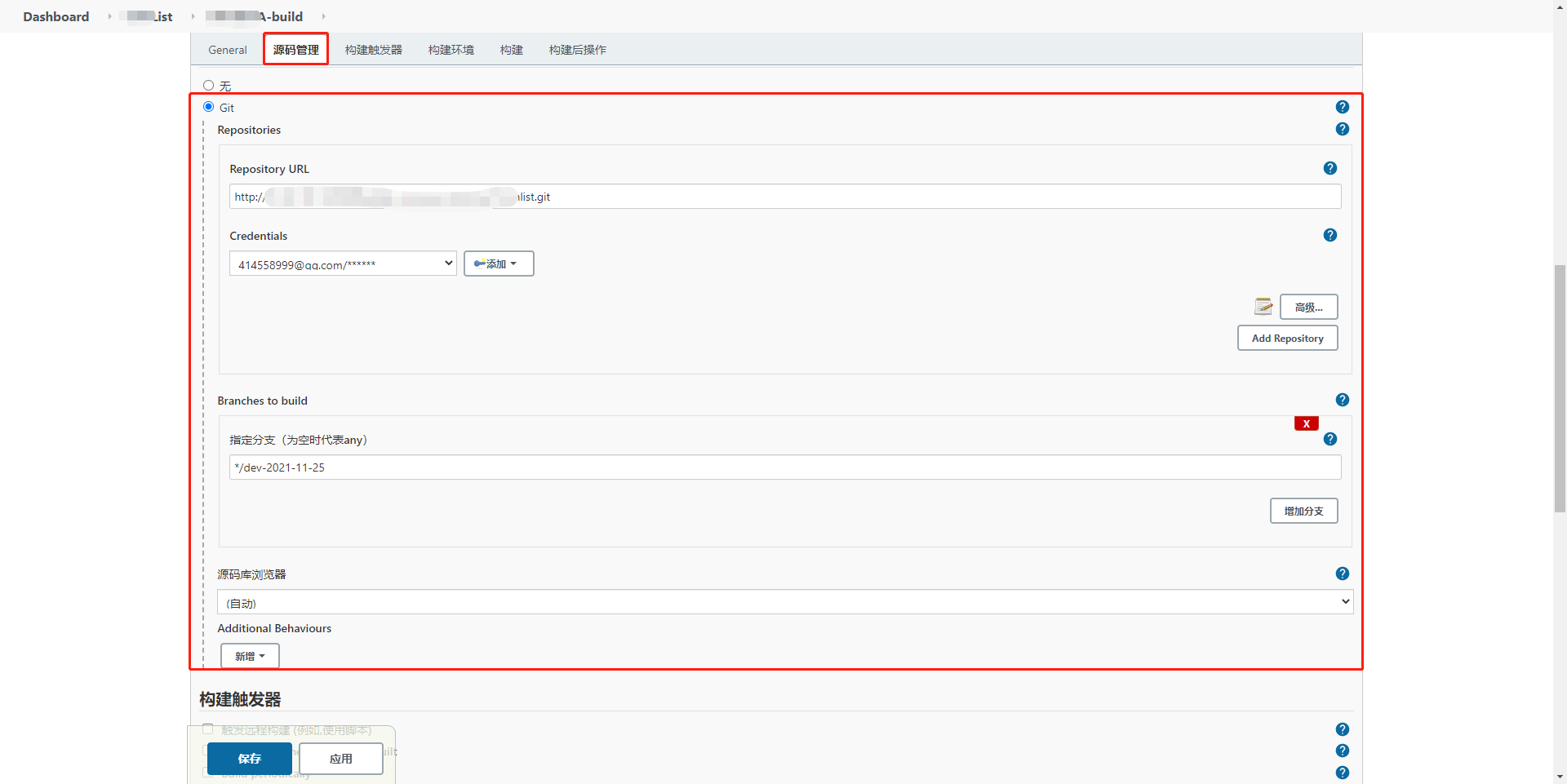Screen dimensions: 1567x784
Task: Click the 构建触发器 section heading
Action: point(240,699)
